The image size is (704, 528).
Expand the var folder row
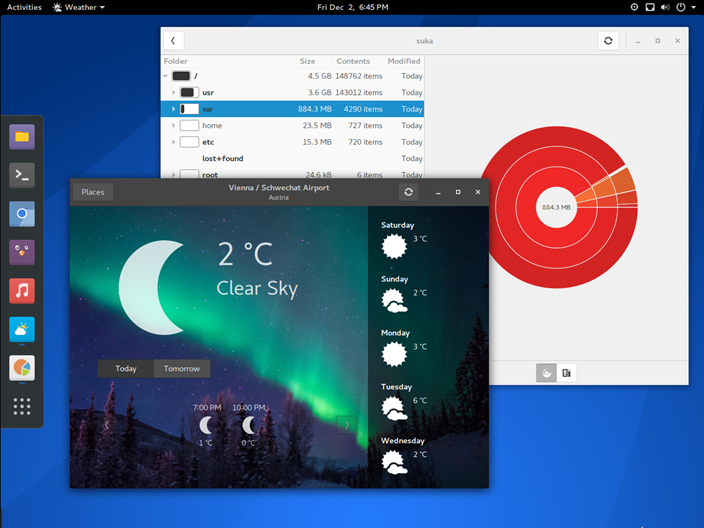tap(173, 109)
